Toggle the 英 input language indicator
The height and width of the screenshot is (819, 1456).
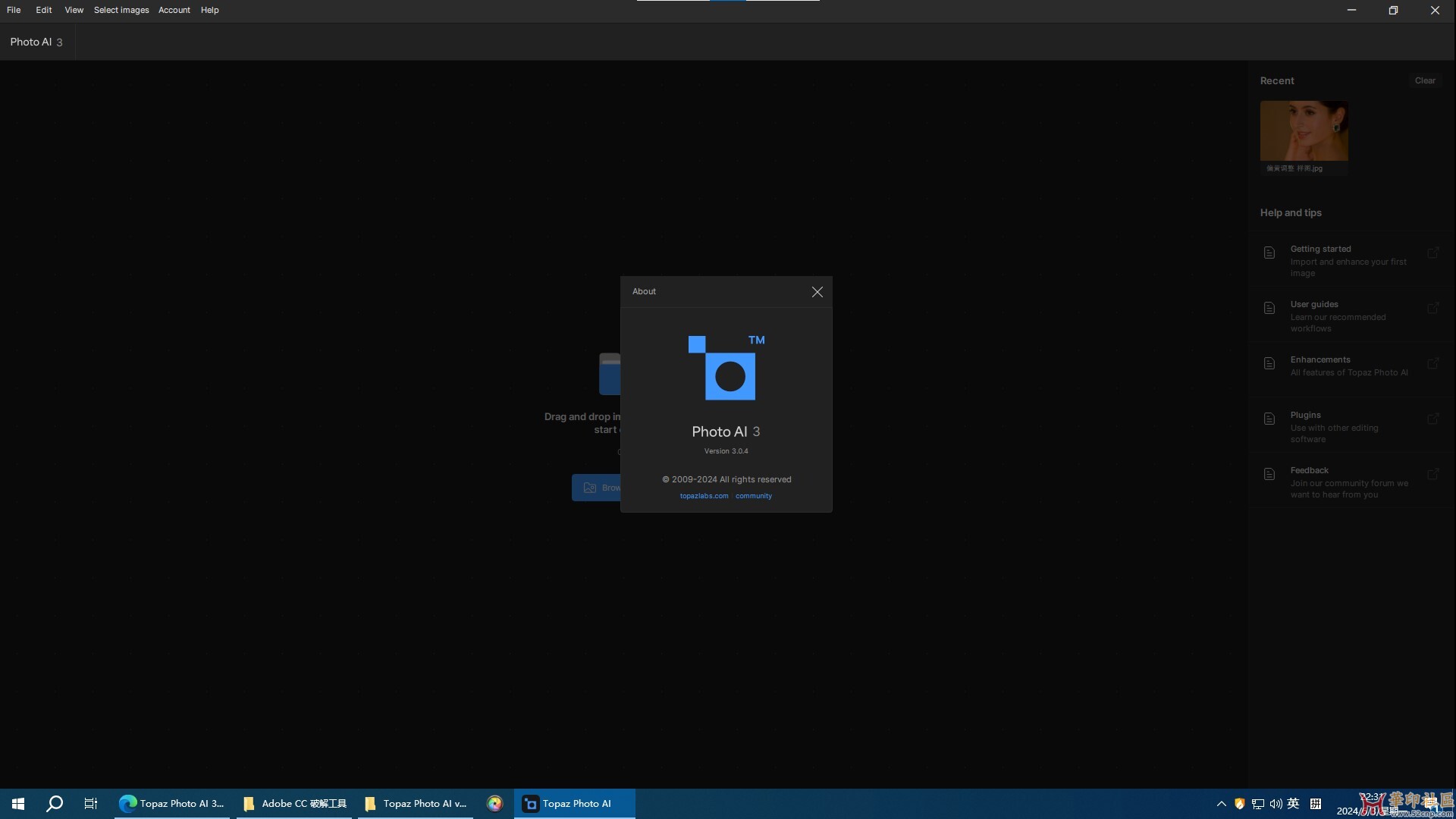click(x=1294, y=804)
